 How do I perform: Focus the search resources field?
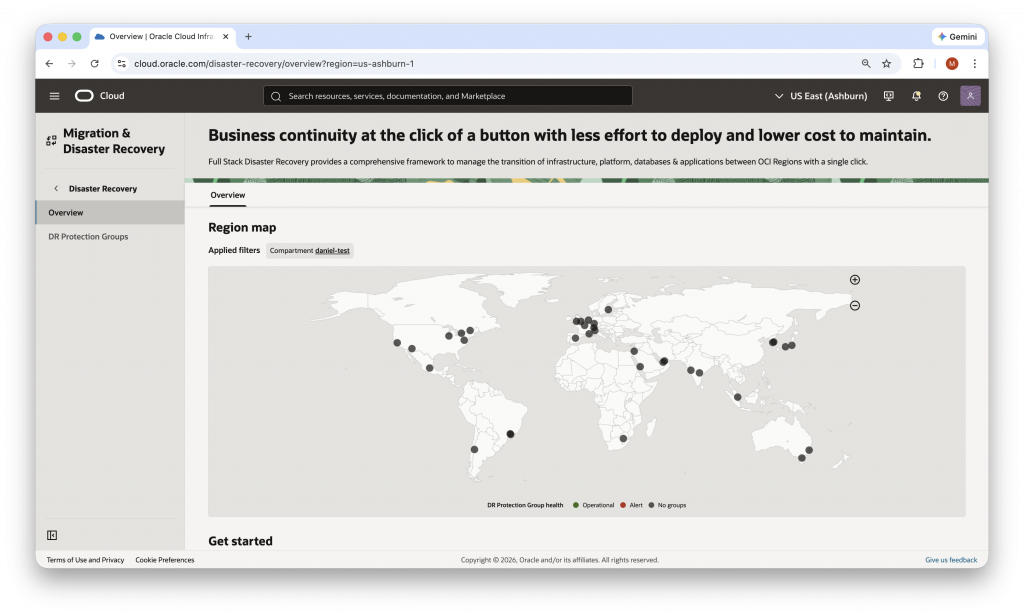(x=448, y=96)
